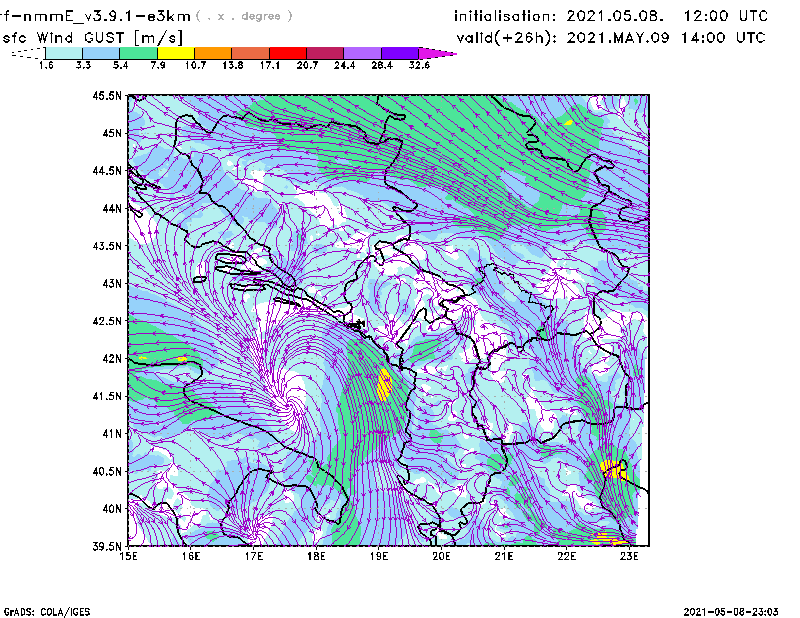The height and width of the screenshot is (618, 800).
Task: Click the valid date 2021.MAY.09
Action: coord(618,37)
